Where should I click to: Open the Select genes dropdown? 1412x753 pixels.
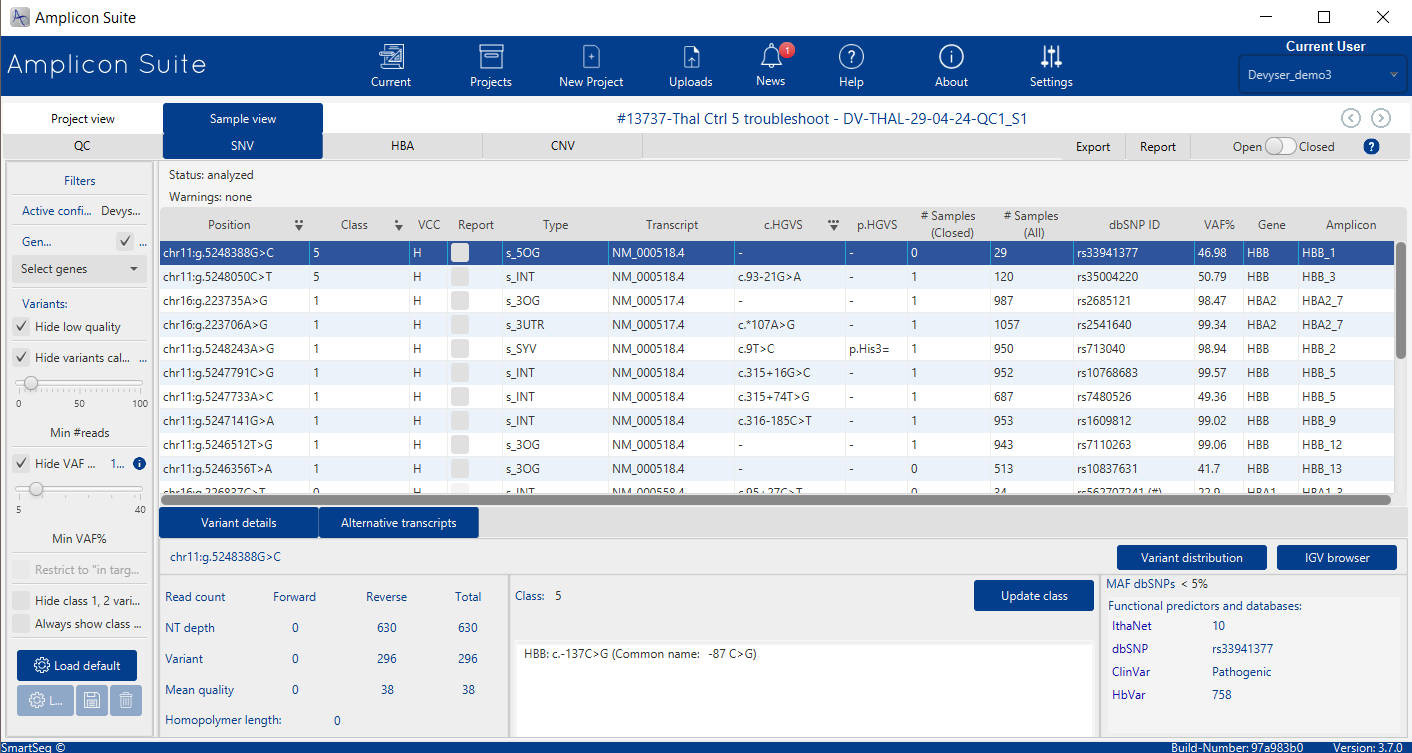(x=80, y=269)
